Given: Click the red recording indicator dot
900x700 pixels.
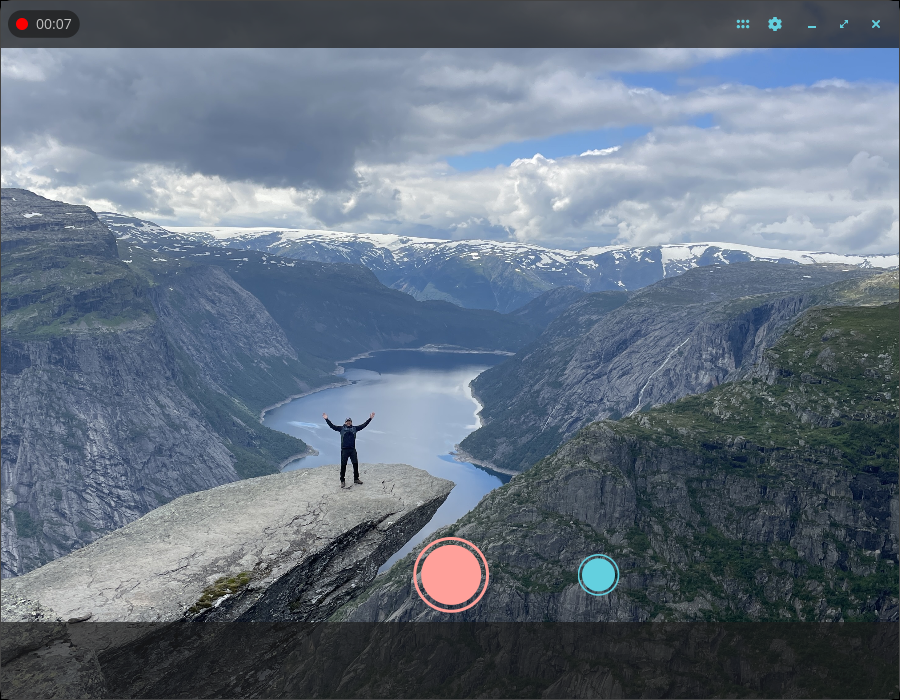Looking at the screenshot, I should click(22, 24).
